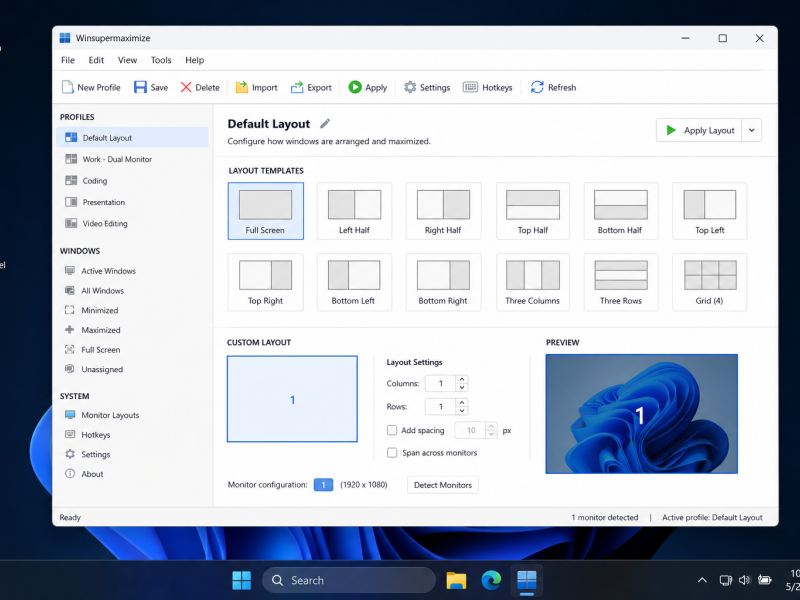Select the Presentation profile
This screenshot has width=800, height=600.
tap(132, 202)
